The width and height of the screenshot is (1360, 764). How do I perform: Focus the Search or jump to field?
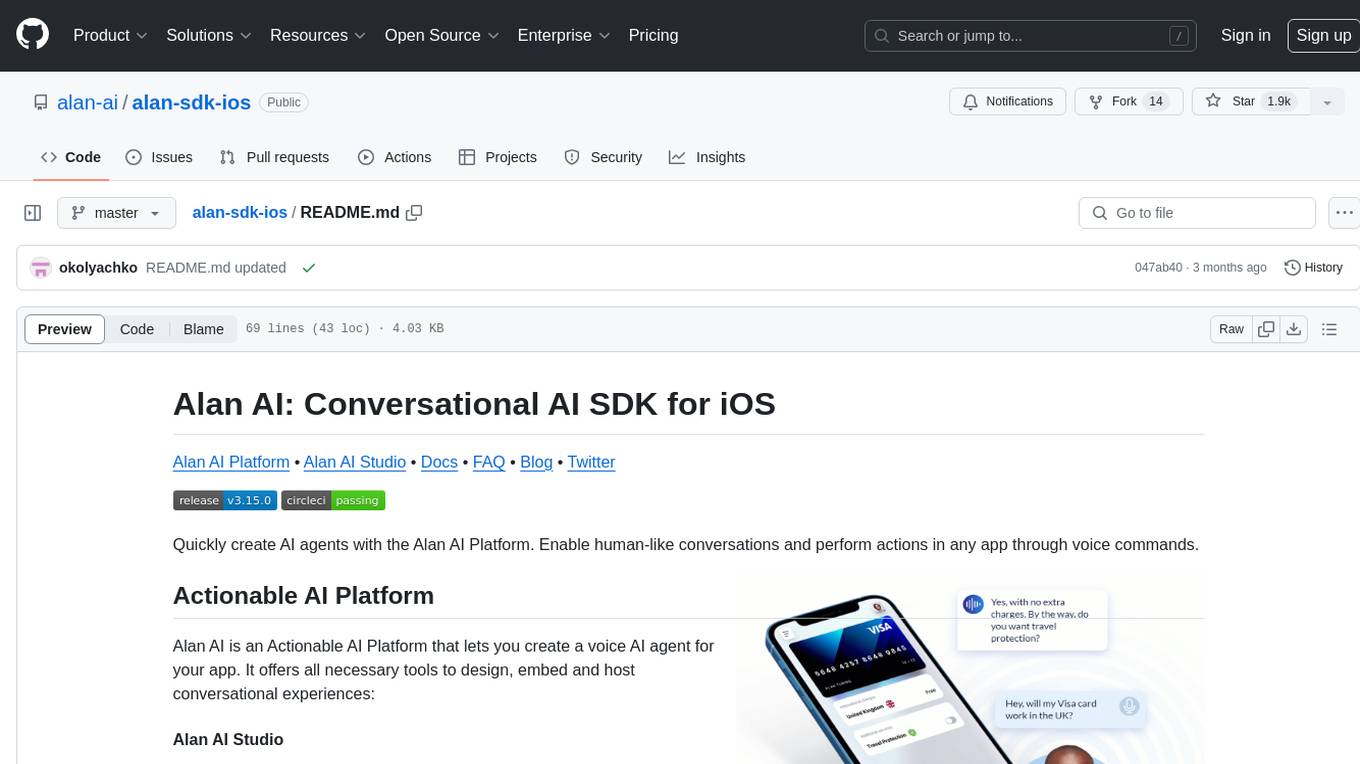[1032, 36]
